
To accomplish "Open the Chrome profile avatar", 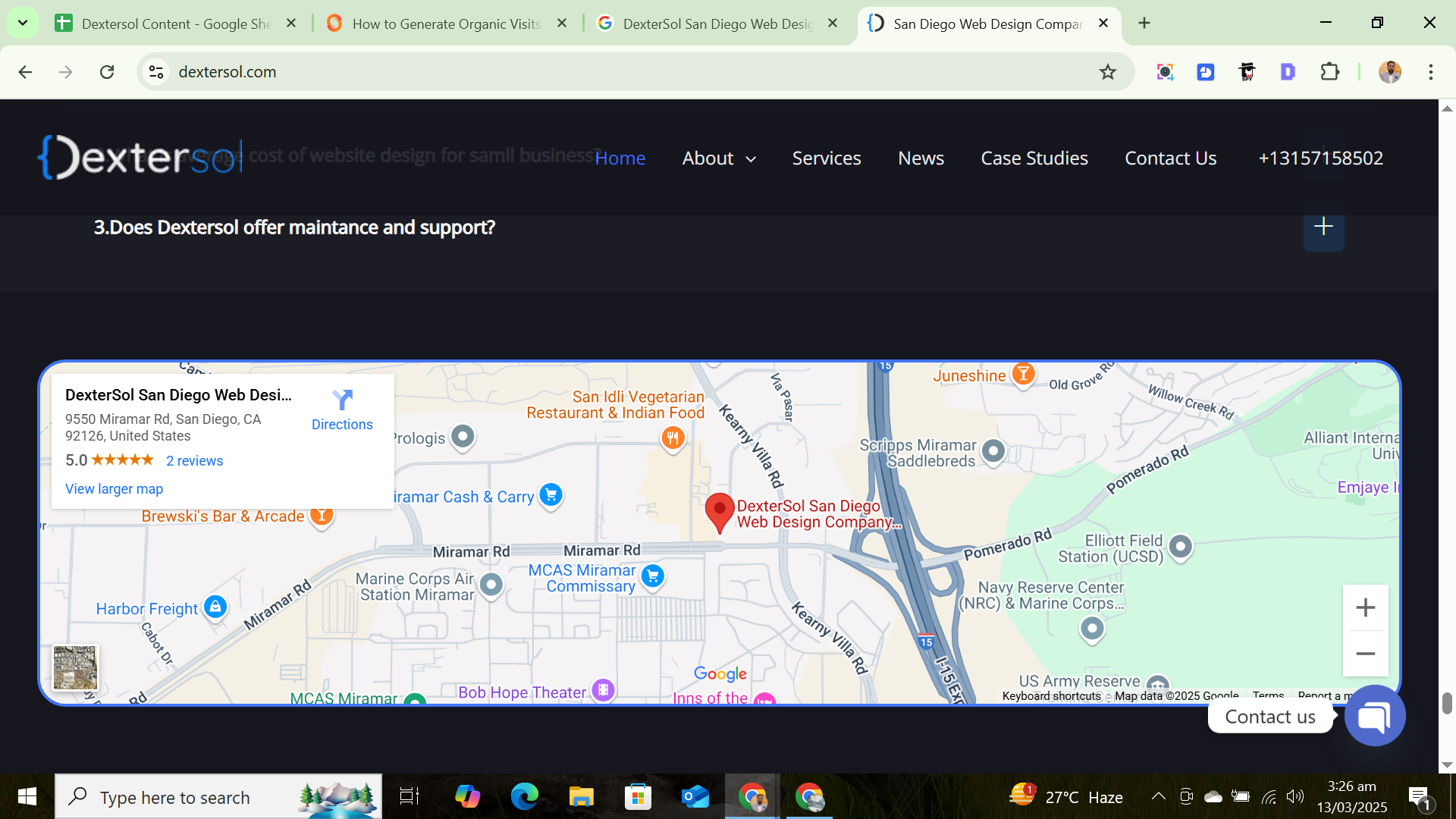I will coord(1390,72).
